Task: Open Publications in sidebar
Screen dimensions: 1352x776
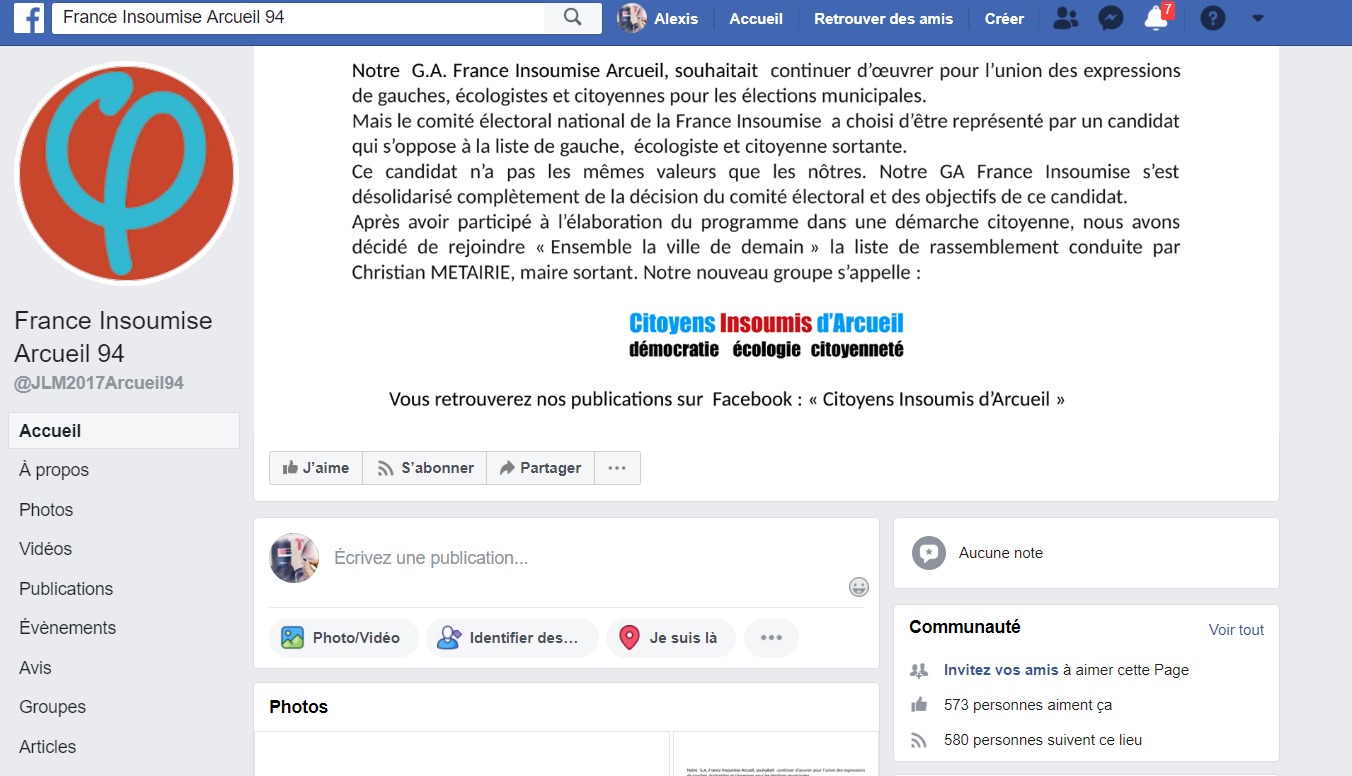Action: [66, 589]
